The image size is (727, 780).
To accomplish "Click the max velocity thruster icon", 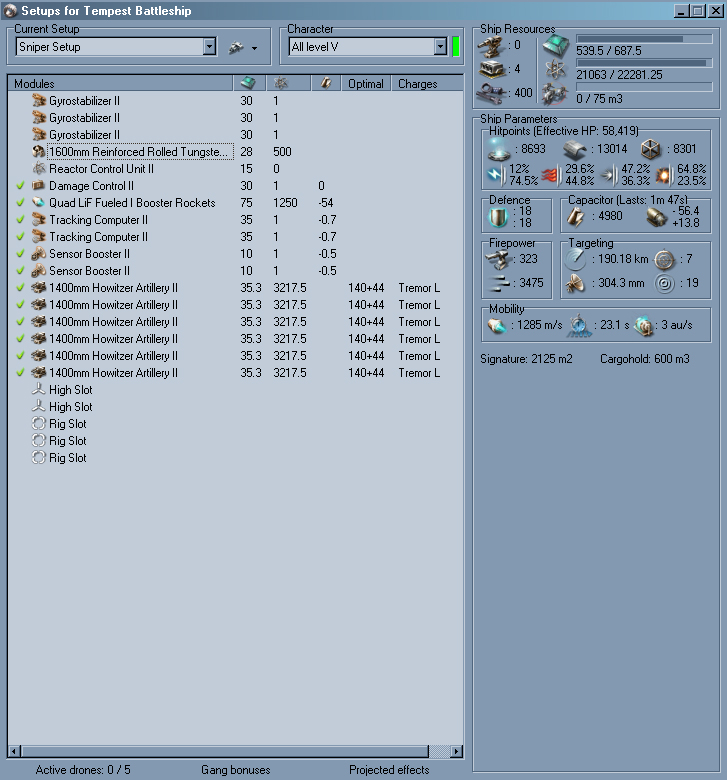I will (497, 325).
